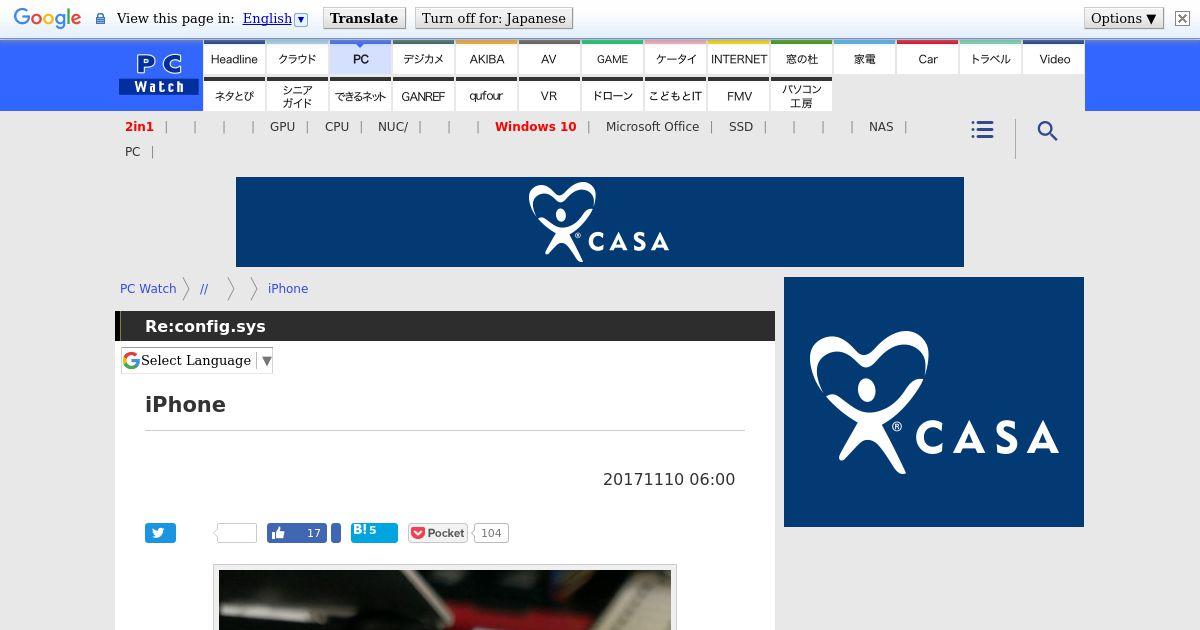The image size is (1200, 630).
Task: Open the Select Language combo box
Action: [x=197, y=360]
